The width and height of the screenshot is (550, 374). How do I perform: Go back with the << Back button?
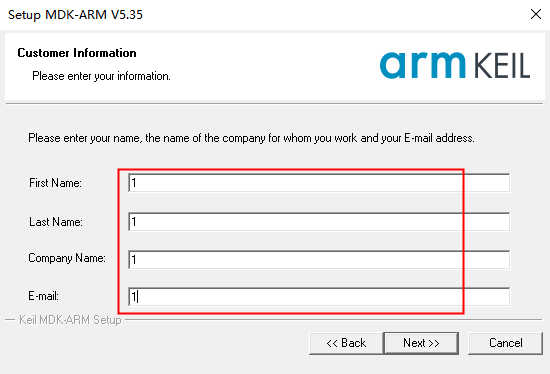346,343
